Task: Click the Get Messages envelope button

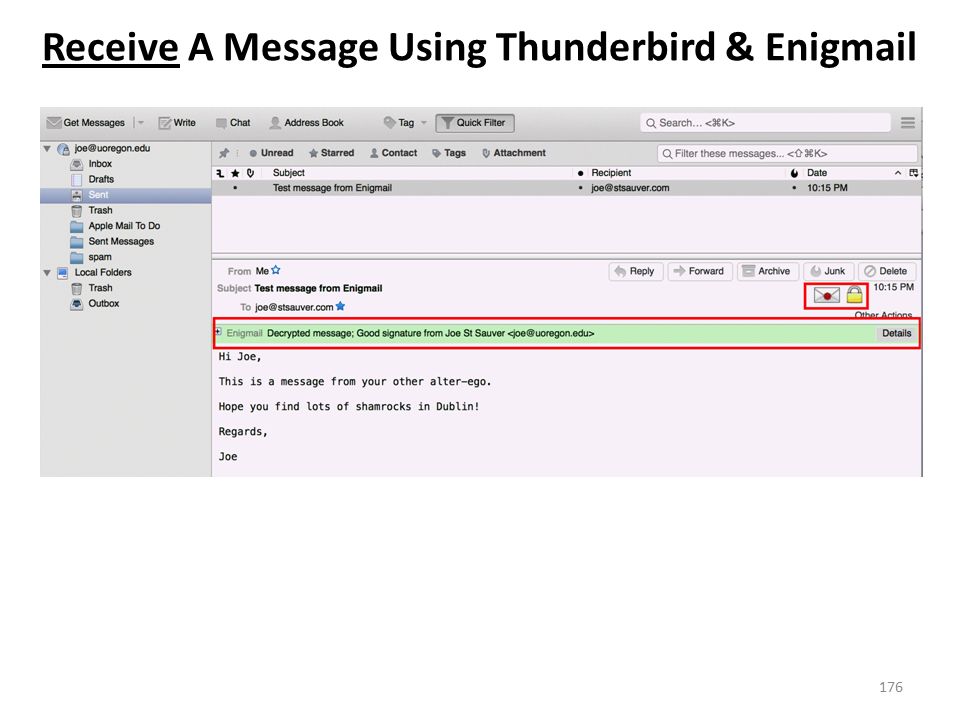Action: 86,122
